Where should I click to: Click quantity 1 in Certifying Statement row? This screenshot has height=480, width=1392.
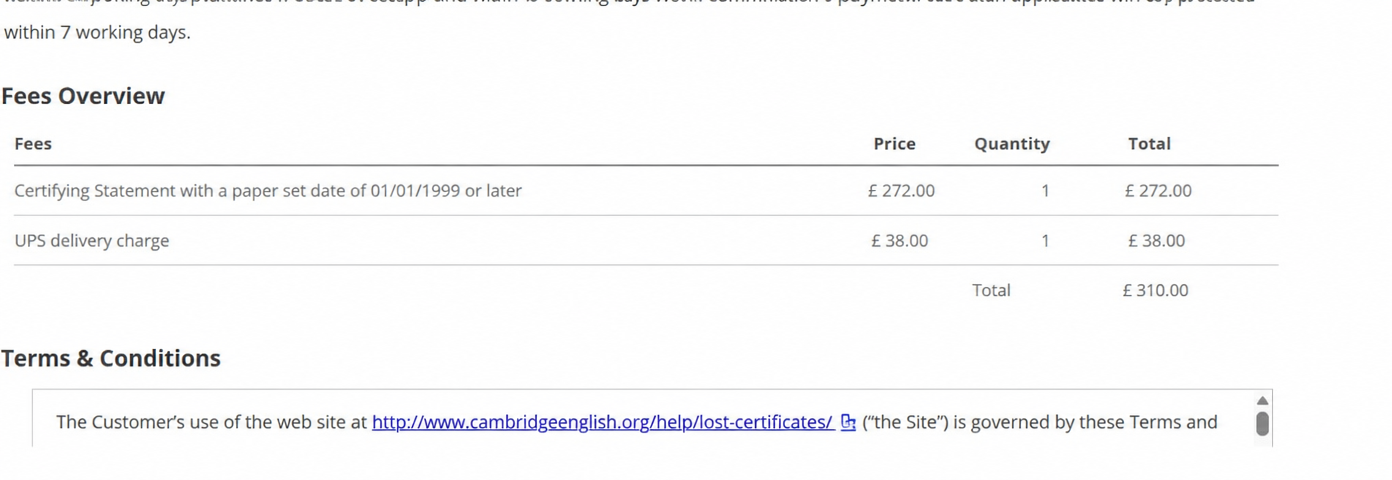[1045, 191]
